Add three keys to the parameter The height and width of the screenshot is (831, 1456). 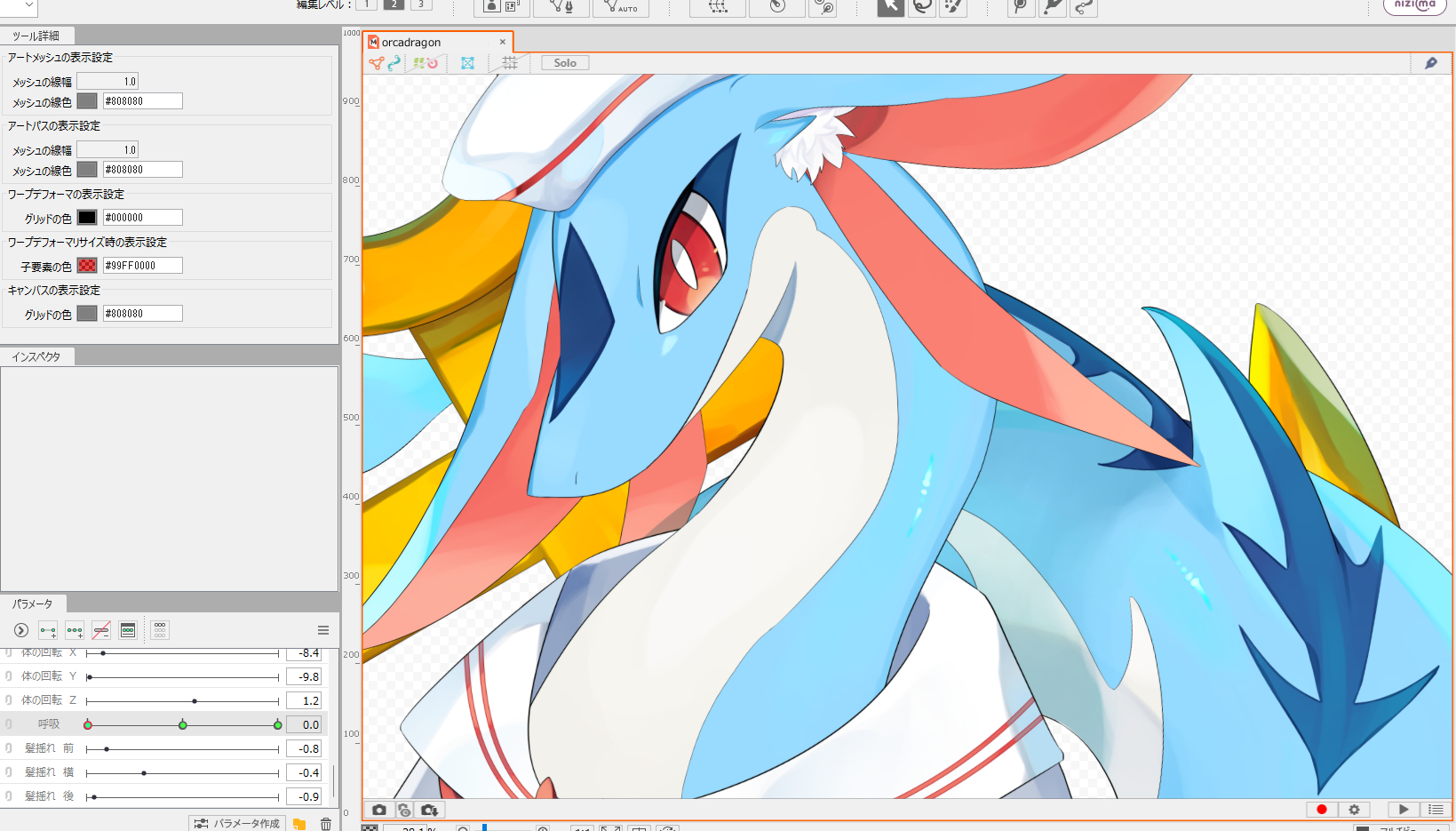(75, 630)
